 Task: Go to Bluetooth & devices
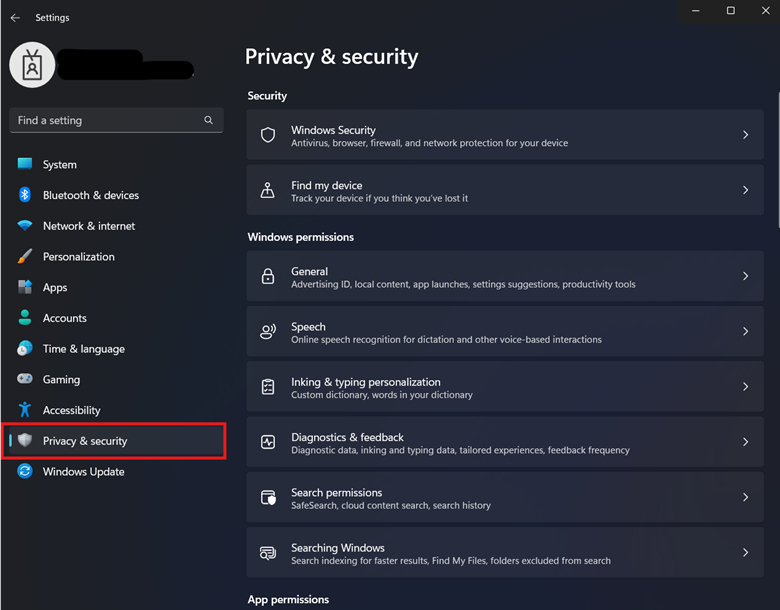116,195
